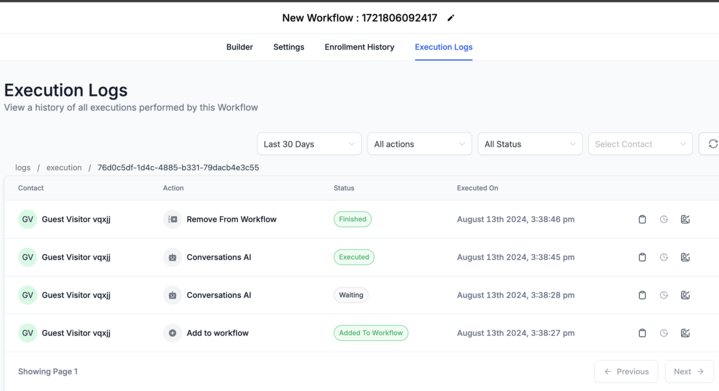Copy details for Remove From Workflow row
Viewport: 719px width, 391px height.
[642, 219]
